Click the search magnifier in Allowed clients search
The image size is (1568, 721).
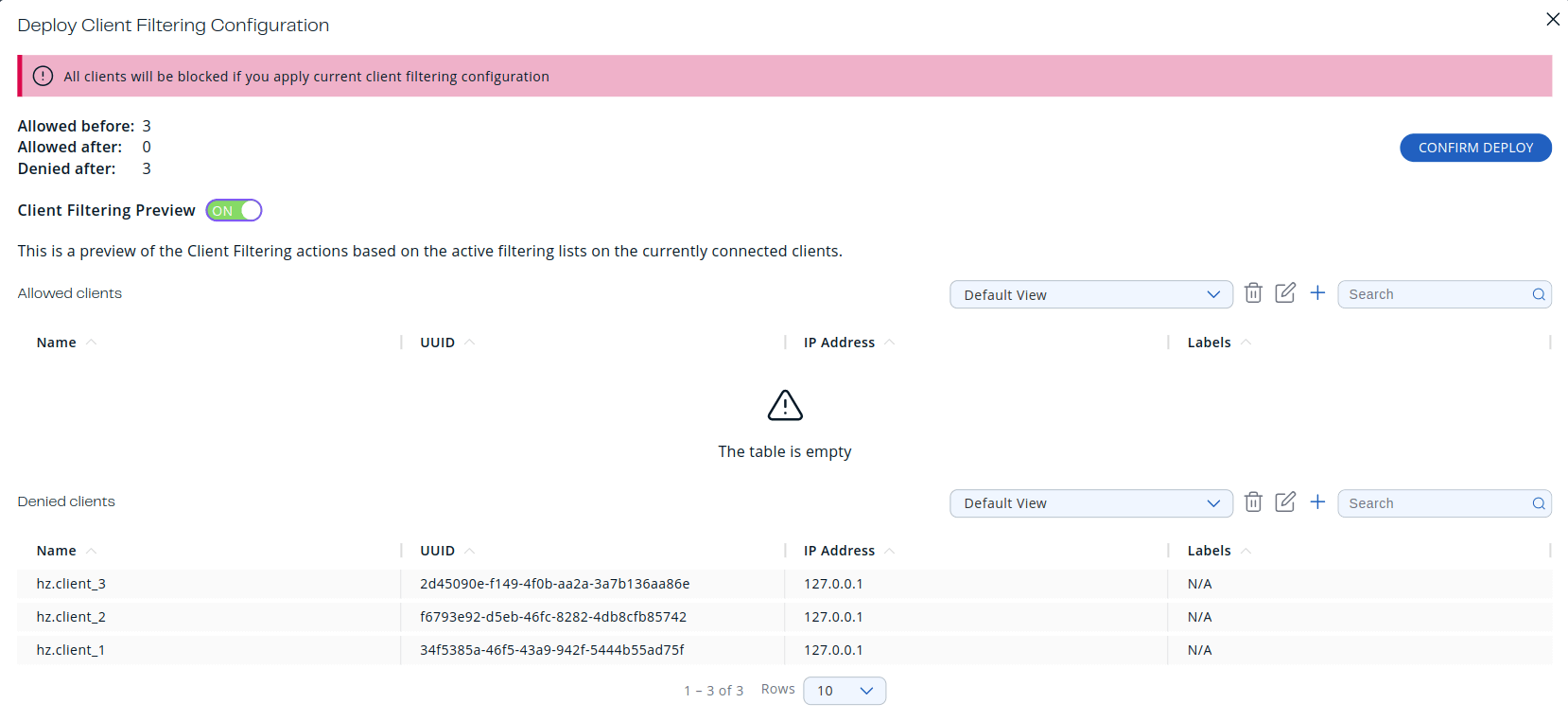click(x=1539, y=294)
